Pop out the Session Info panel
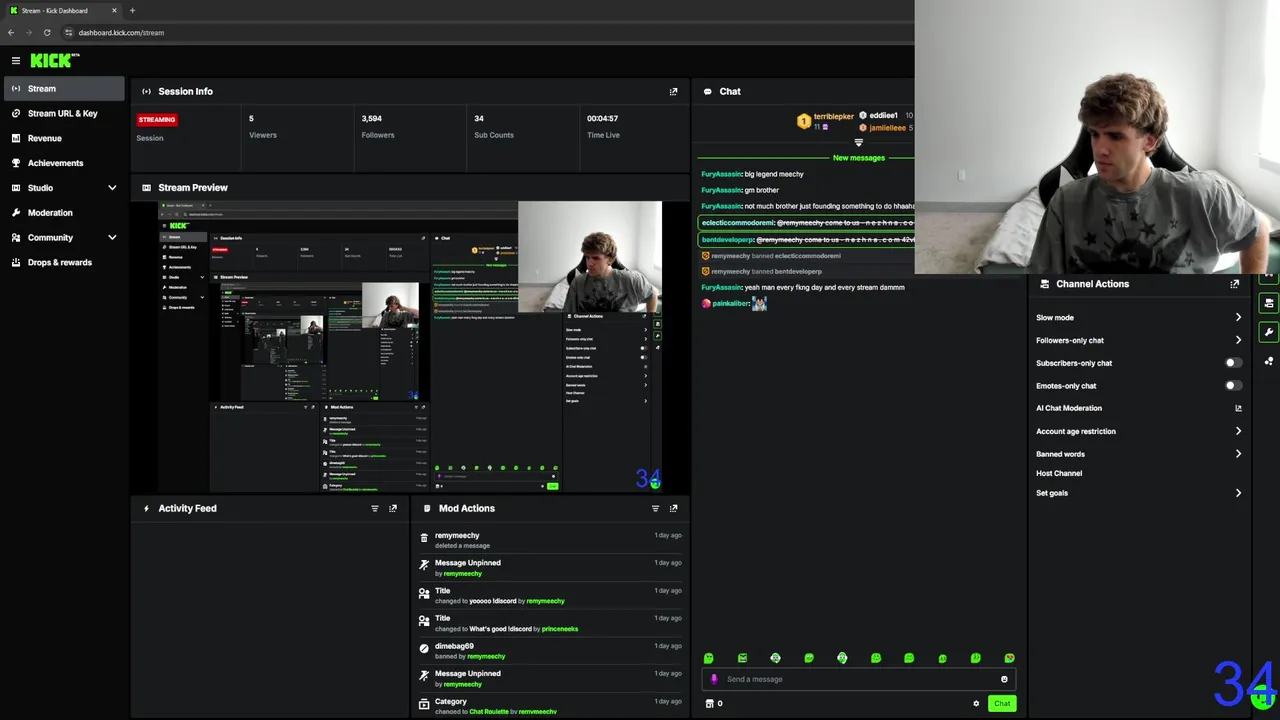 tap(673, 91)
